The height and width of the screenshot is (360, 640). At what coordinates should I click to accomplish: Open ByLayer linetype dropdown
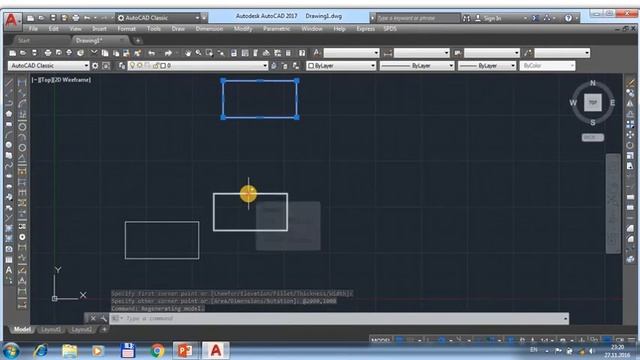click(x=417, y=66)
